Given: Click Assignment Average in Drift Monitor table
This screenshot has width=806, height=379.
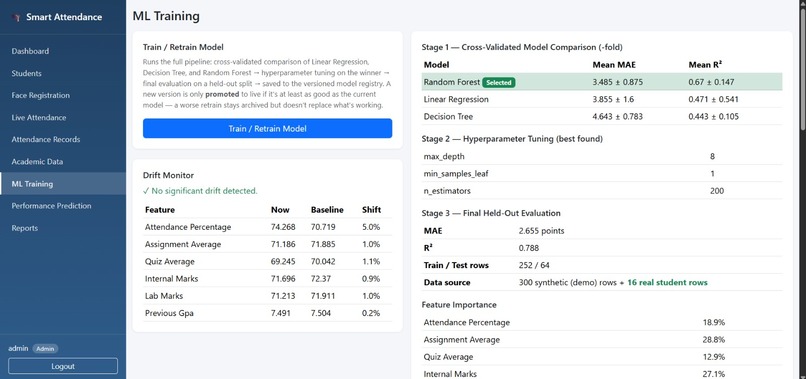Looking at the screenshot, I should pos(183,244).
